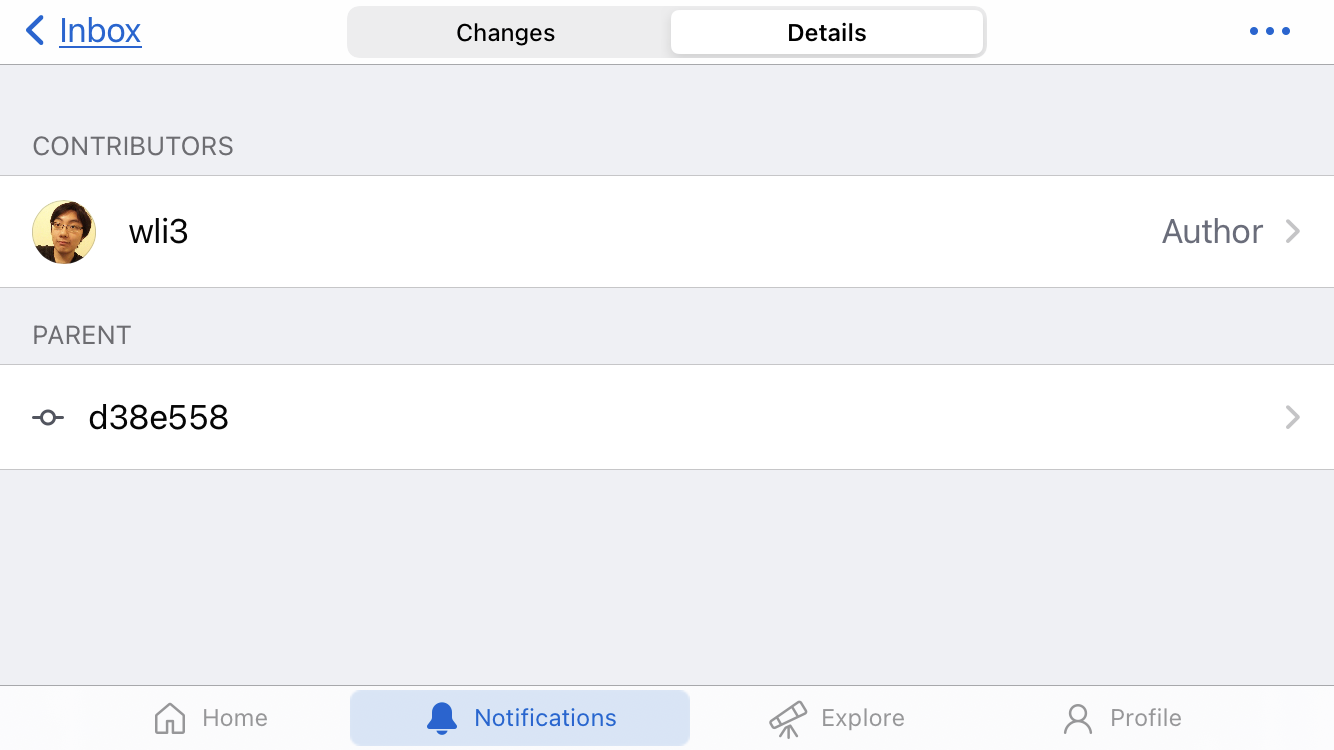
Task: Tap the Author label
Action: 1211,231
